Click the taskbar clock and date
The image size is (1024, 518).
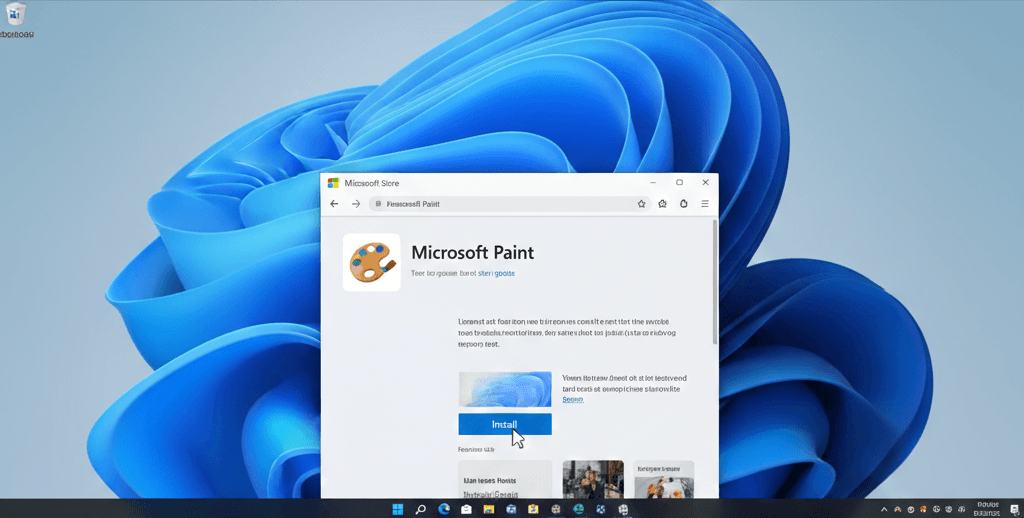[987, 508]
